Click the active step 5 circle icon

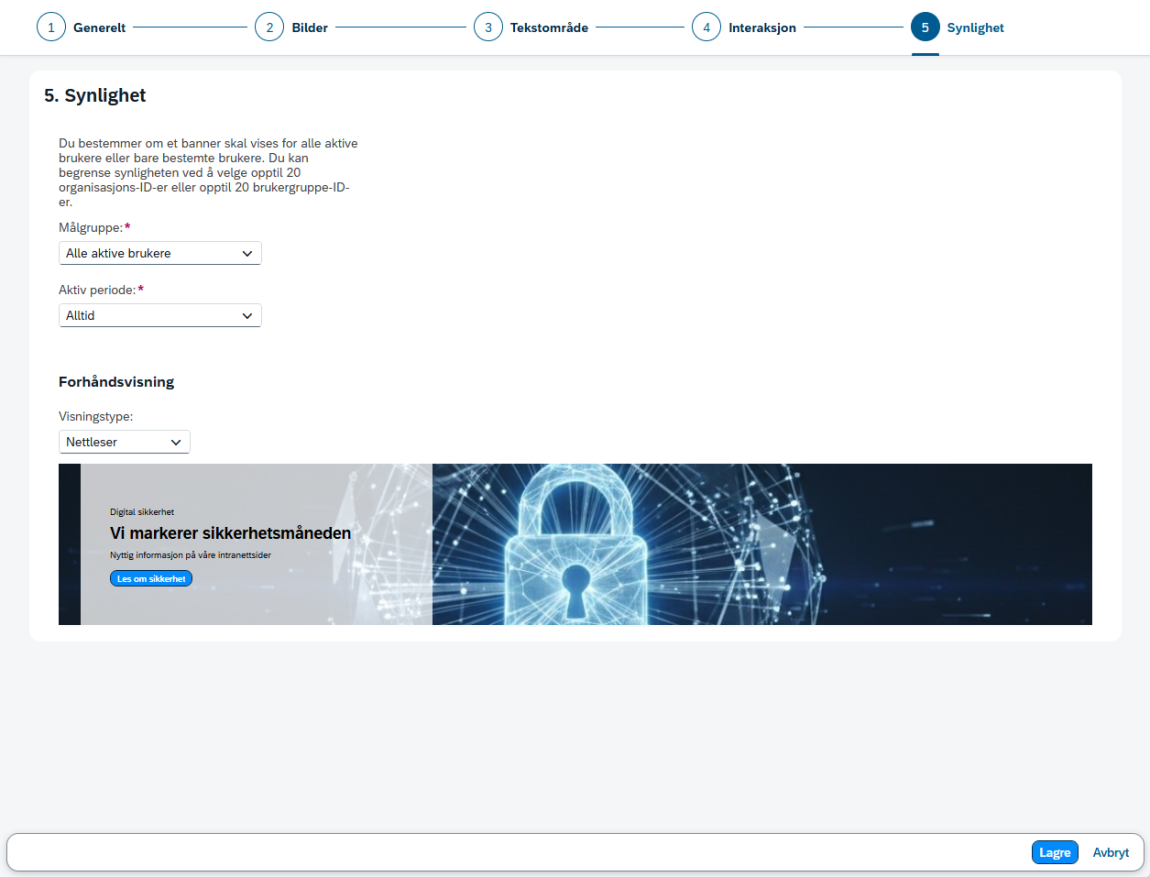coord(925,27)
